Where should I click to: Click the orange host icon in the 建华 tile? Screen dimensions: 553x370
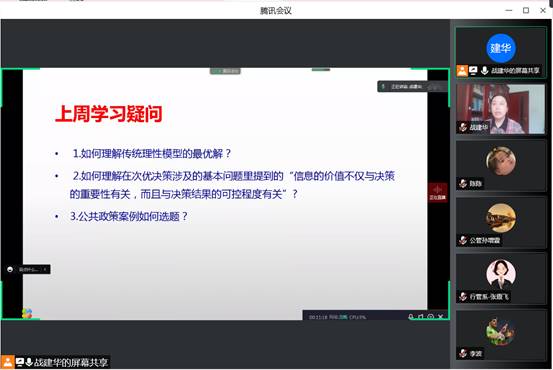(462, 71)
